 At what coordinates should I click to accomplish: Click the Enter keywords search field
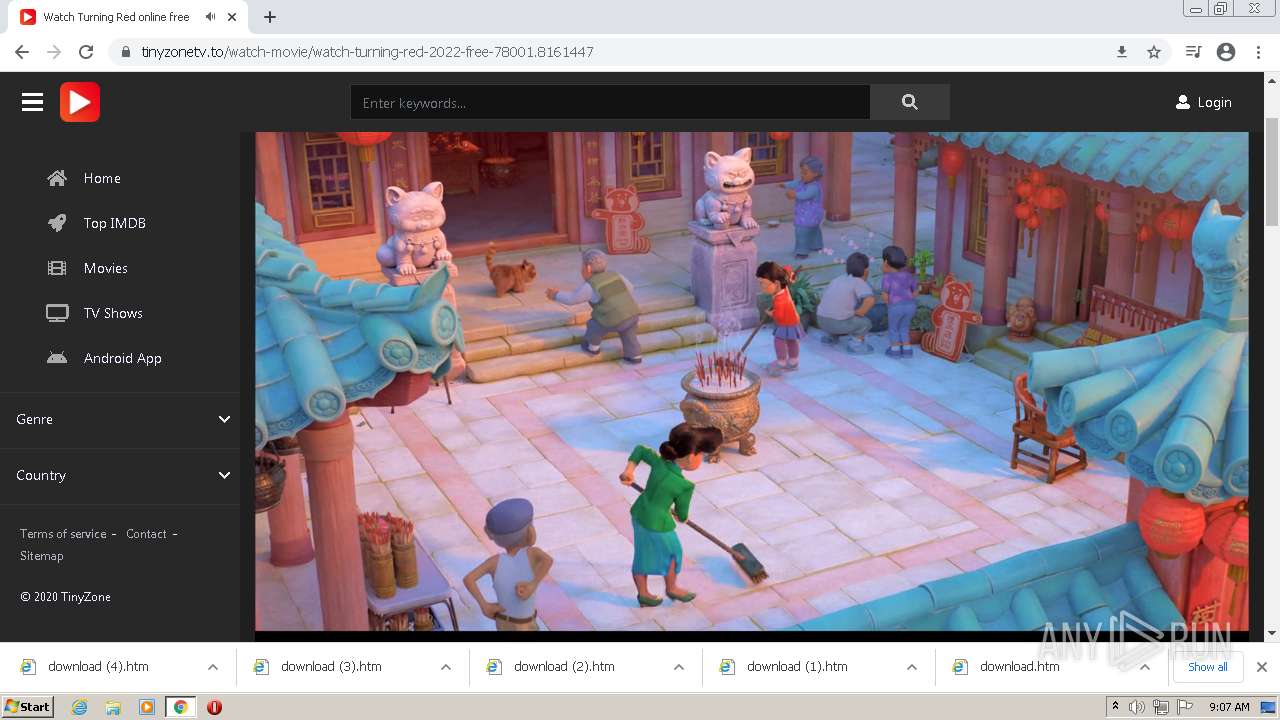[x=610, y=102]
